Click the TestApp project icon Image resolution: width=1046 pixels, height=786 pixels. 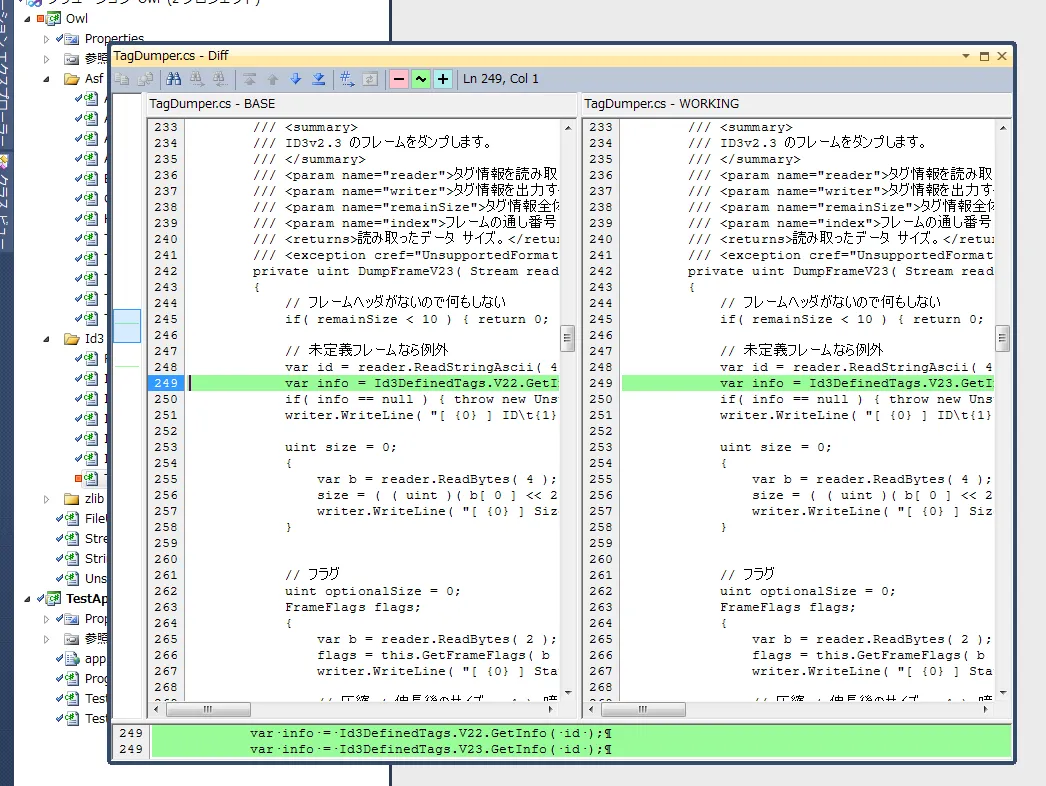[x=52, y=598]
